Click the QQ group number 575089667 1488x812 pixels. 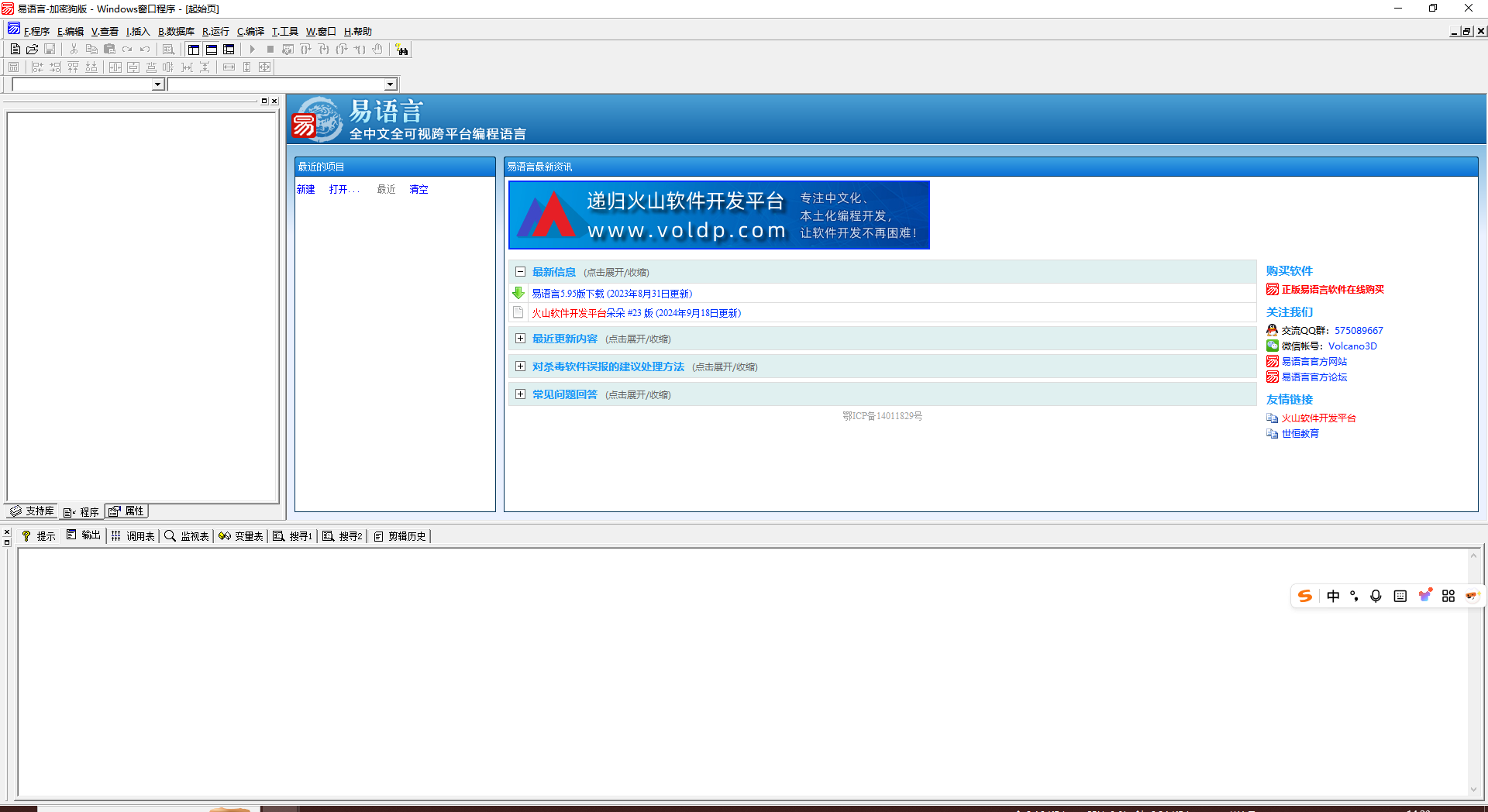1359,331
